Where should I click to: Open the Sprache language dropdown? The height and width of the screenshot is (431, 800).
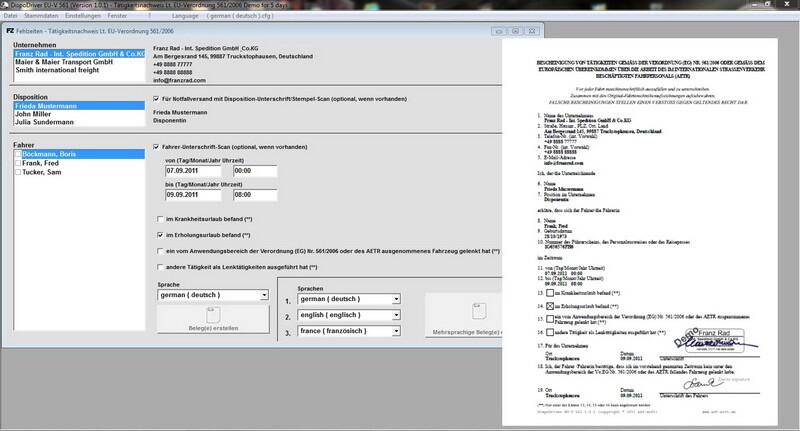pos(213,295)
